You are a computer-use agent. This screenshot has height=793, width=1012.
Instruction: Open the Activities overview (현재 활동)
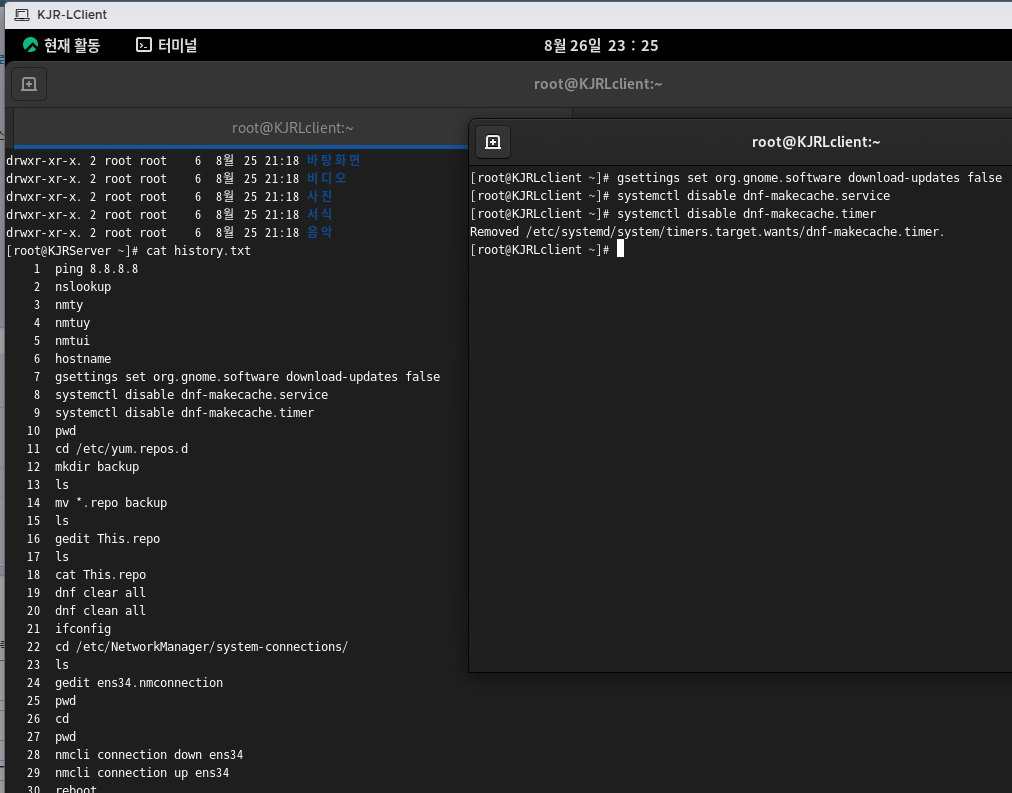(61, 45)
